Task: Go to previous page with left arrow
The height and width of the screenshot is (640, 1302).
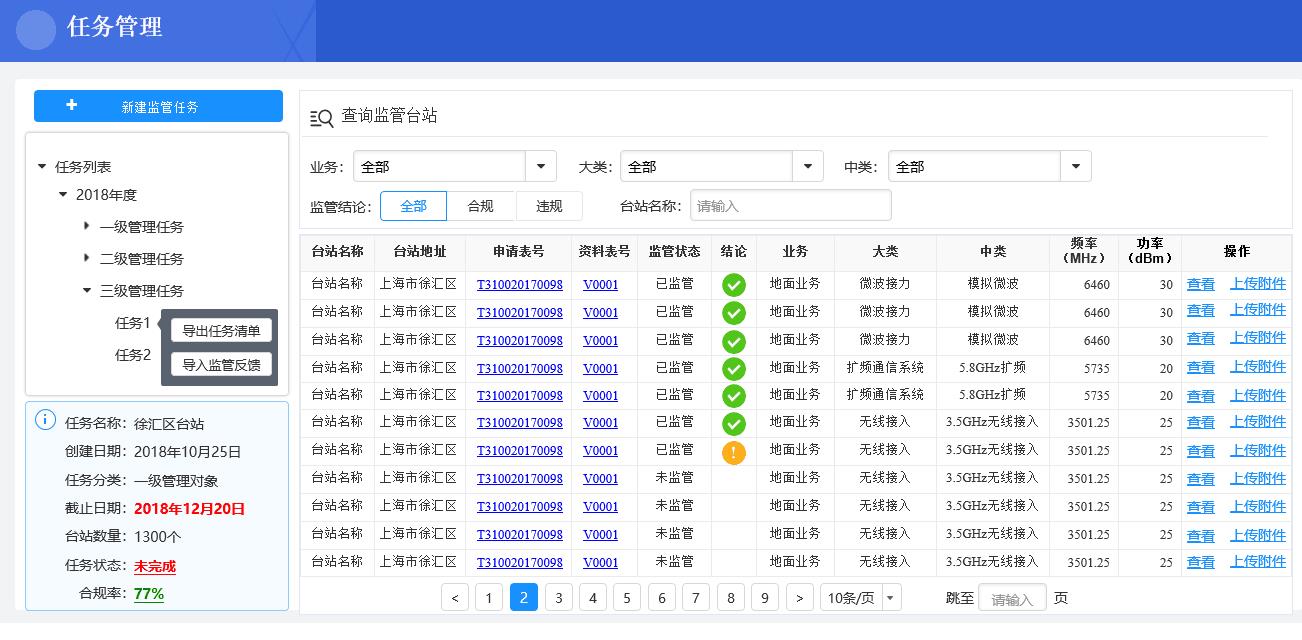Action: click(x=454, y=598)
